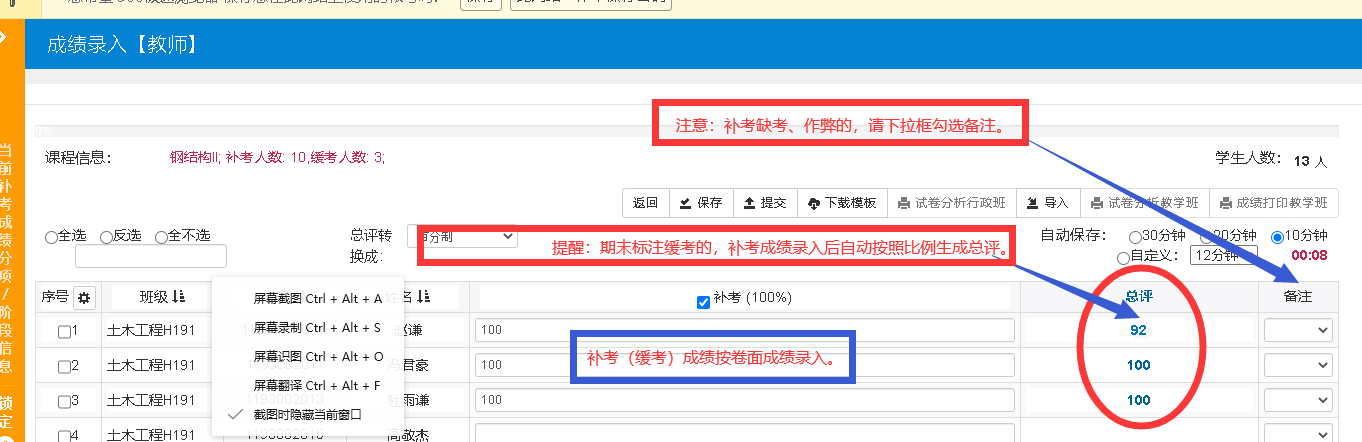Select the 反选 radio option

point(106,237)
